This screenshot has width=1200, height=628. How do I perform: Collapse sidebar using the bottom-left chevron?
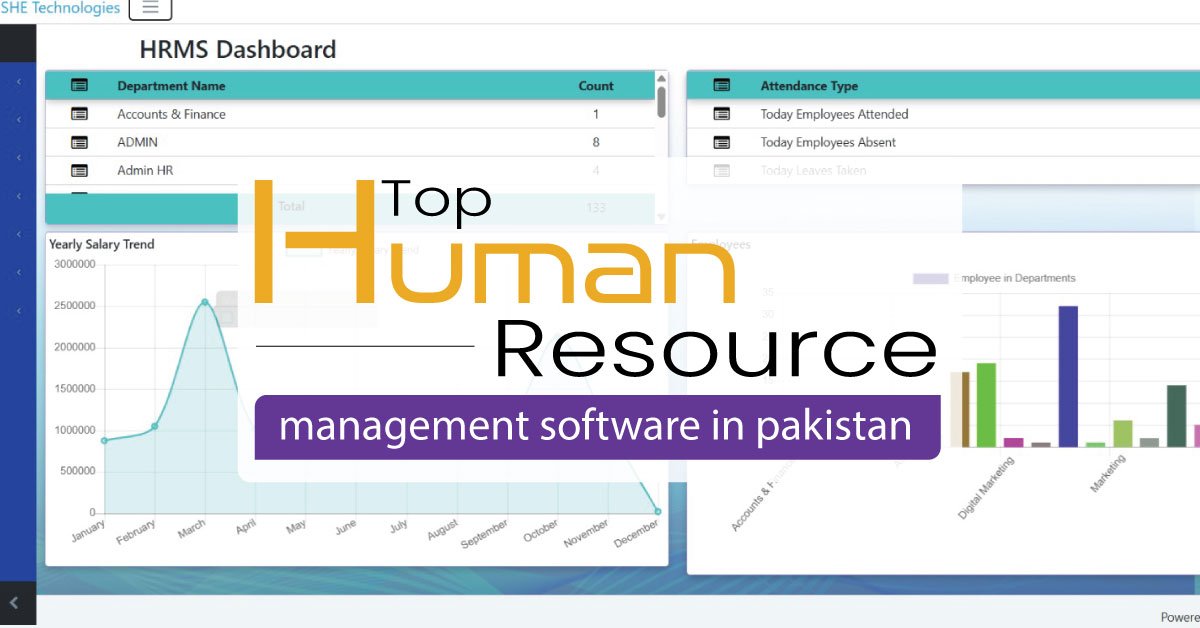[x=14, y=602]
